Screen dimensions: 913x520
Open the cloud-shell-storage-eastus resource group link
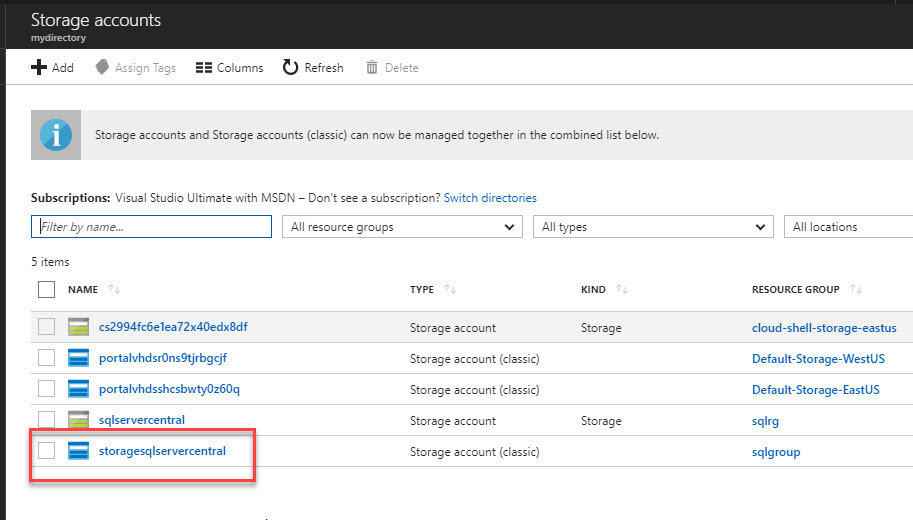(824, 327)
